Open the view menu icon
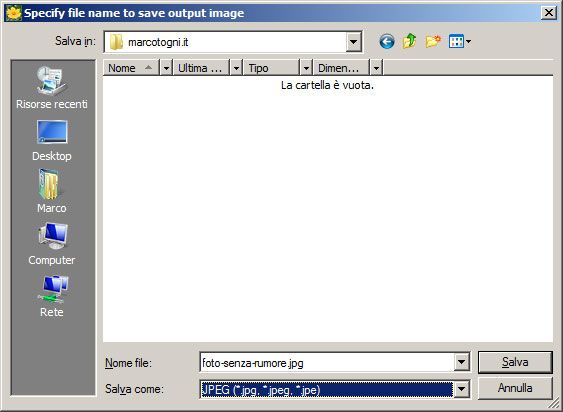 [x=460, y=42]
